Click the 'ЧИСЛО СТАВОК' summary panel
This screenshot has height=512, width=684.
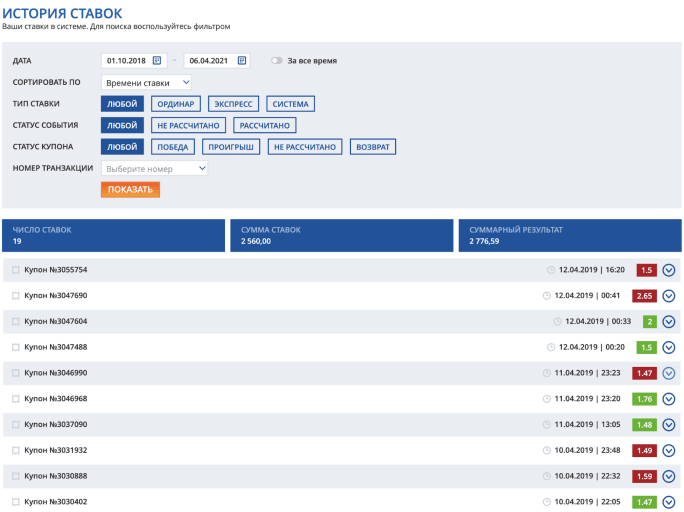(x=113, y=236)
